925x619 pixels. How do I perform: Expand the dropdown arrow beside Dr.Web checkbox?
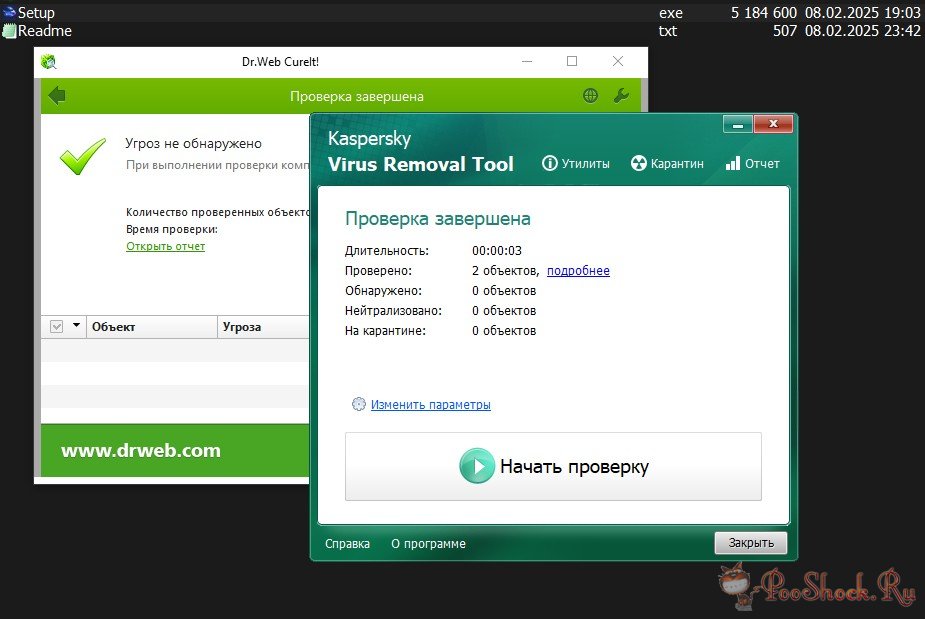[x=76, y=325]
